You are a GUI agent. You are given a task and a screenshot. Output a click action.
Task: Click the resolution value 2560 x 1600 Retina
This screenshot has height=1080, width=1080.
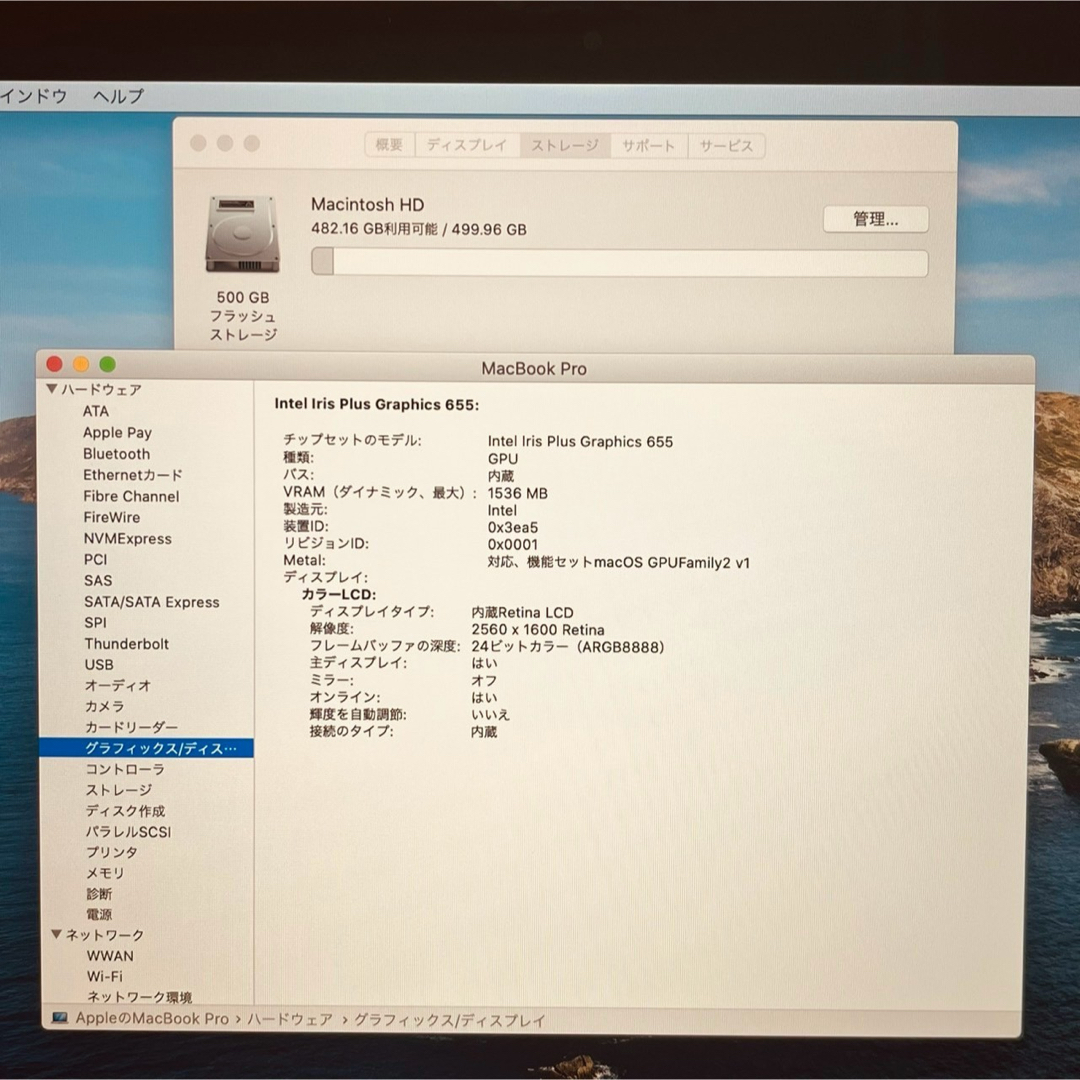tap(538, 630)
